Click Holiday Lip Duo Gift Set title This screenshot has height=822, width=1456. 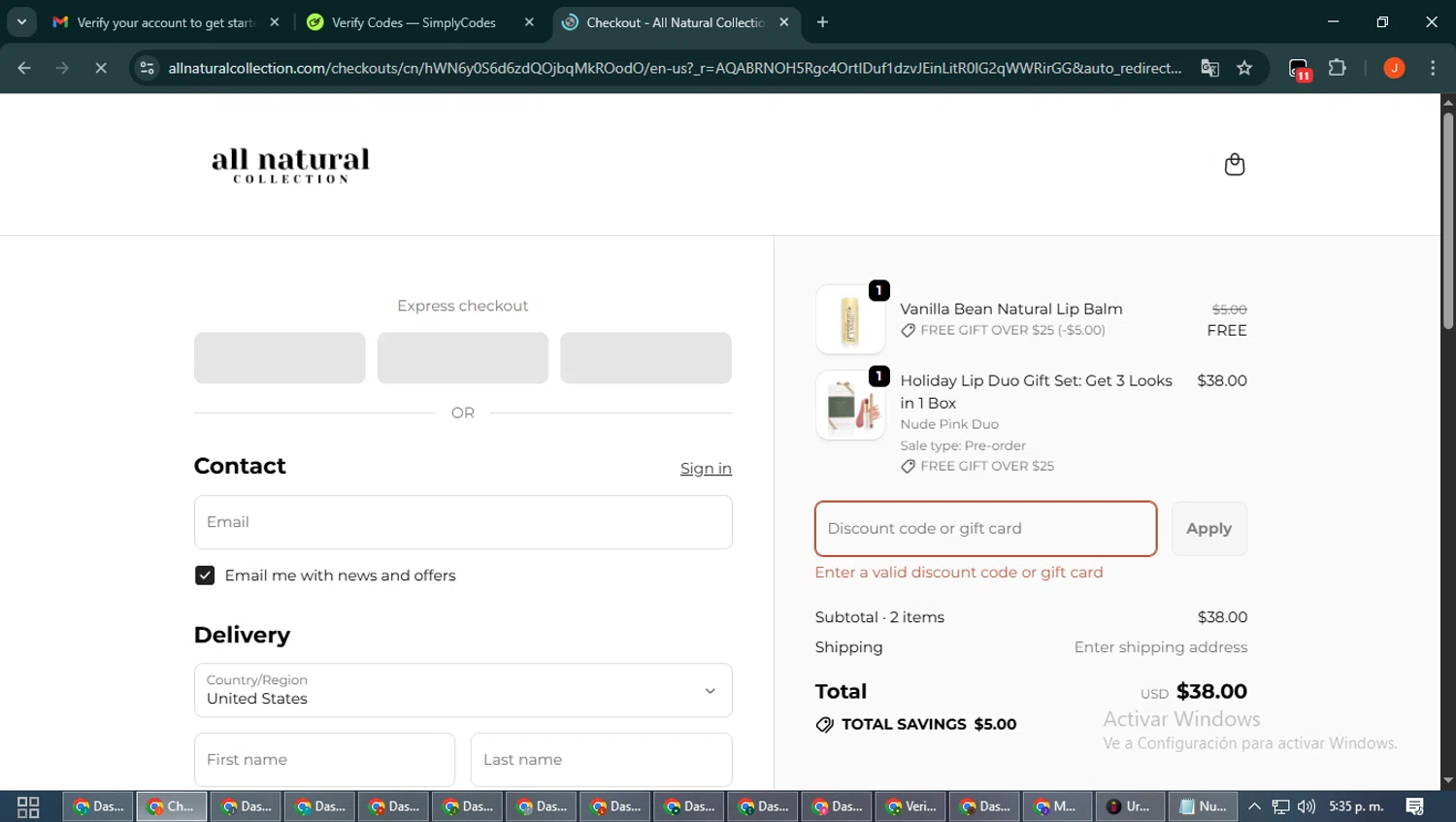pyautogui.click(x=1036, y=392)
